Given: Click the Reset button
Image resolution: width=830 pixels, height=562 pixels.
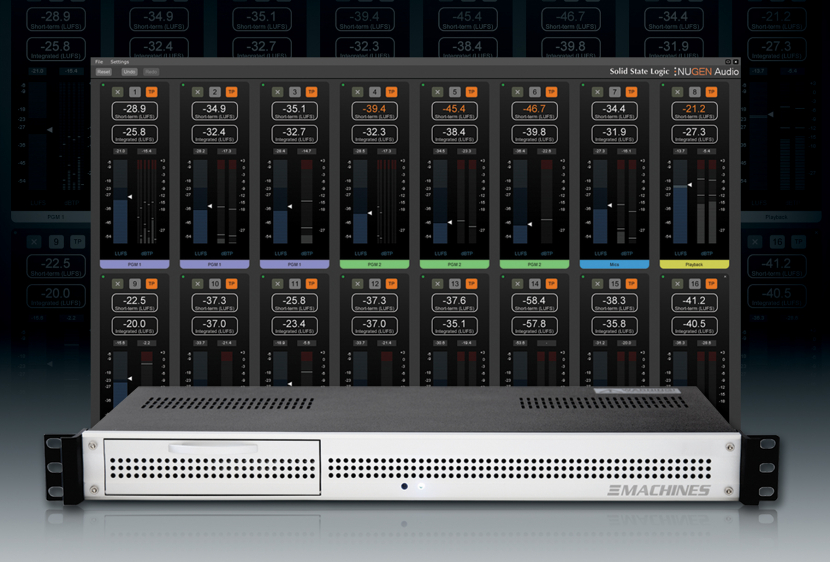Looking at the screenshot, I should [104, 72].
